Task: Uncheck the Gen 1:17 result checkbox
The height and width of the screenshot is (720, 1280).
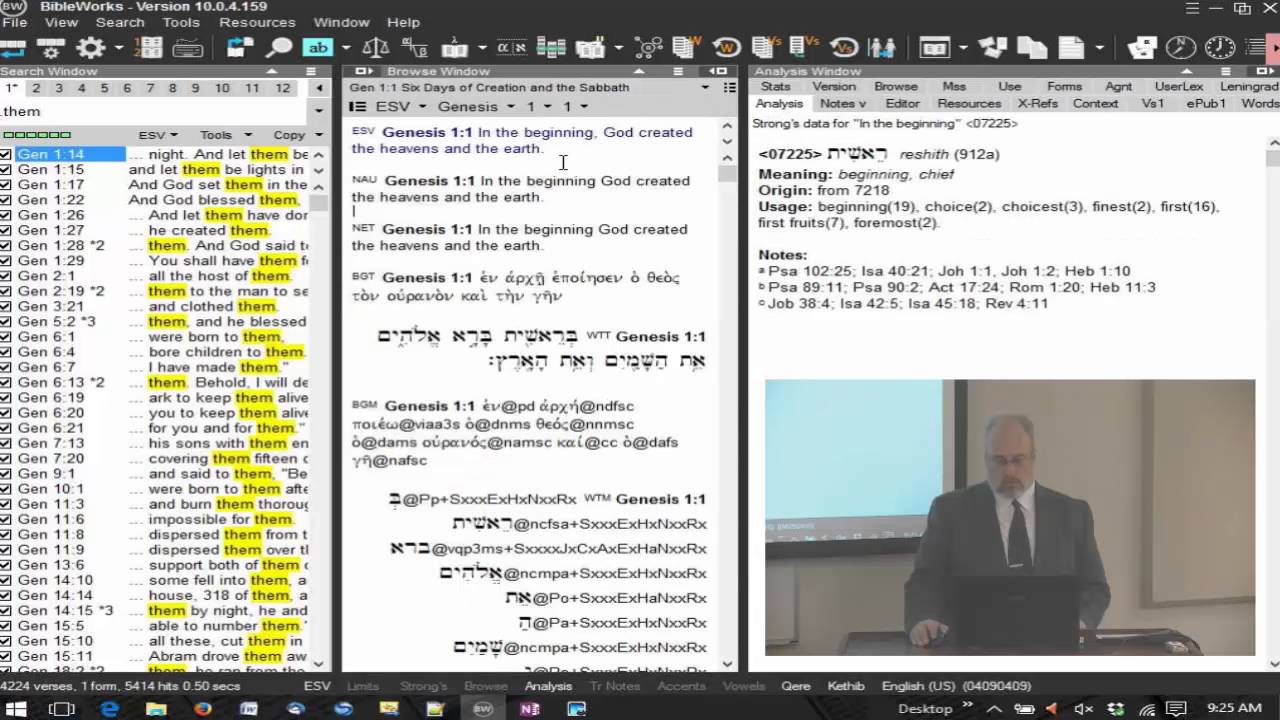Action: (x=6, y=185)
